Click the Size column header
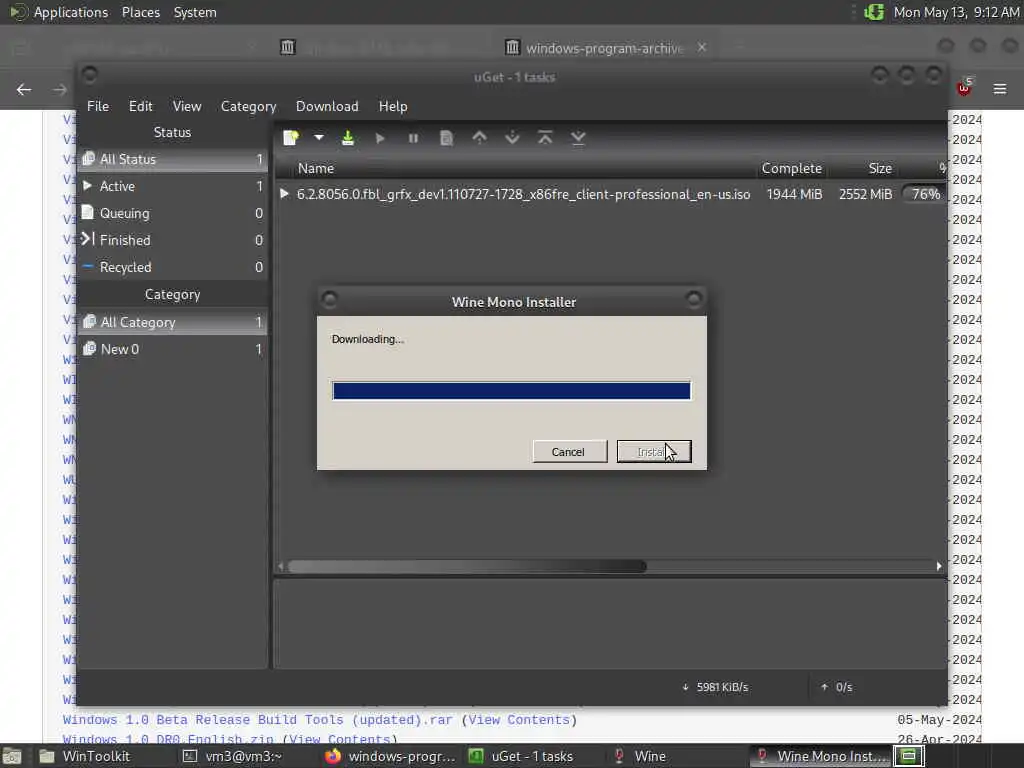Viewport: 1024px width, 768px height. (x=880, y=168)
